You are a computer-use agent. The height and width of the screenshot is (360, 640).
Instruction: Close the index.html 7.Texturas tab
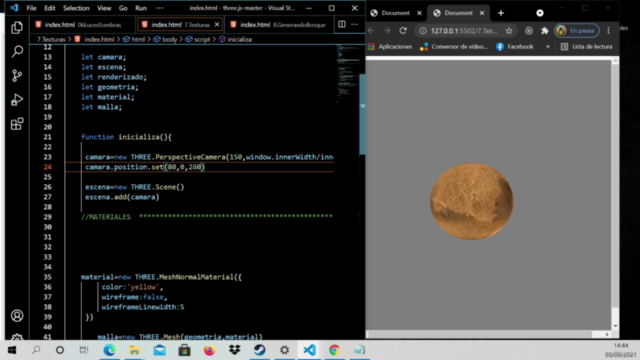(217, 24)
